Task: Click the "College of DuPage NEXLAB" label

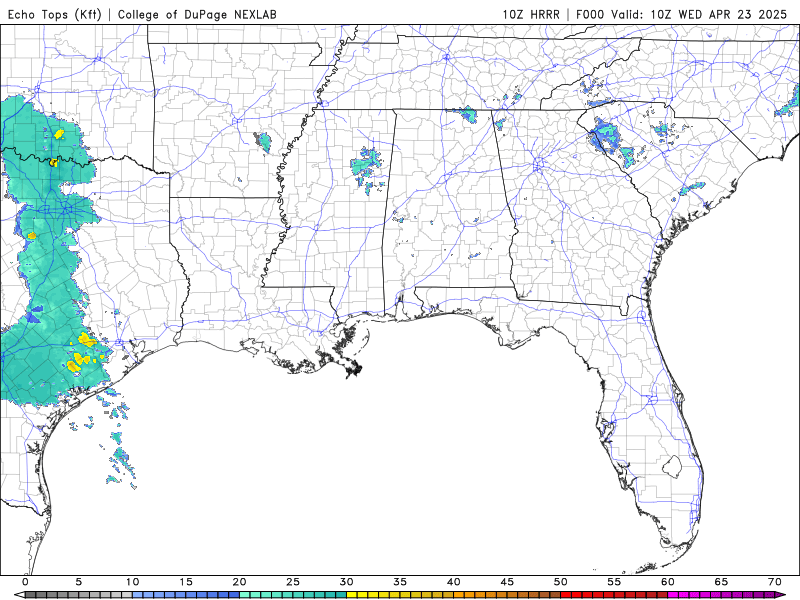Action: [x=197, y=14]
